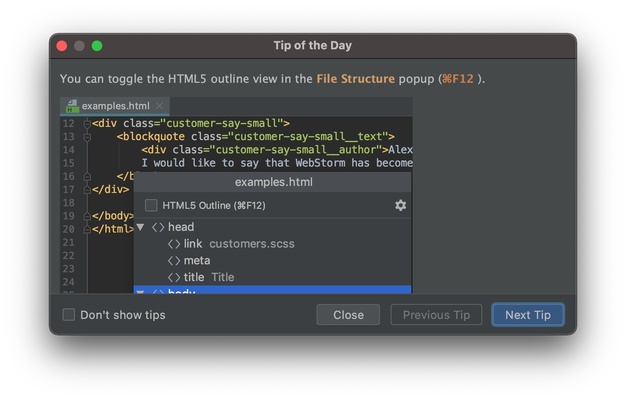This screenshot has height=400, width=626.
Task: Click the link tag icon
Action: tap(174, 244)
